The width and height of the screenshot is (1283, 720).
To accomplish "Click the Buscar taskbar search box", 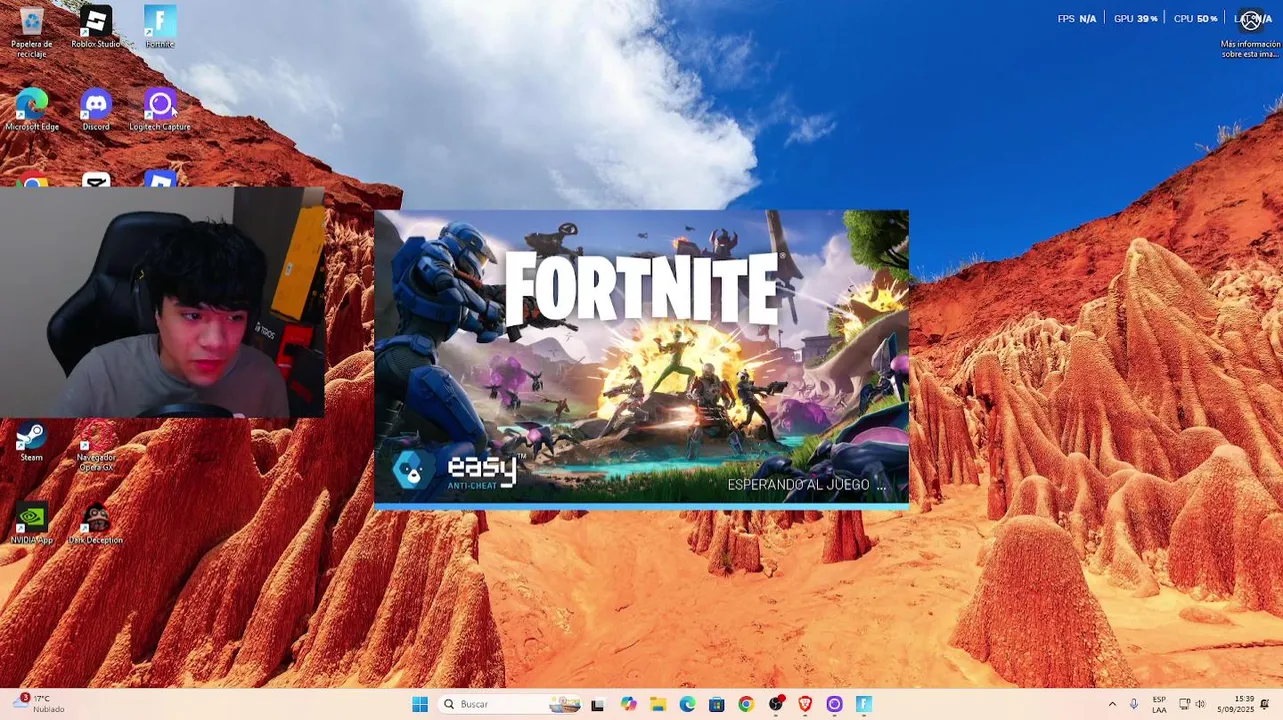I will coord(510,704).
